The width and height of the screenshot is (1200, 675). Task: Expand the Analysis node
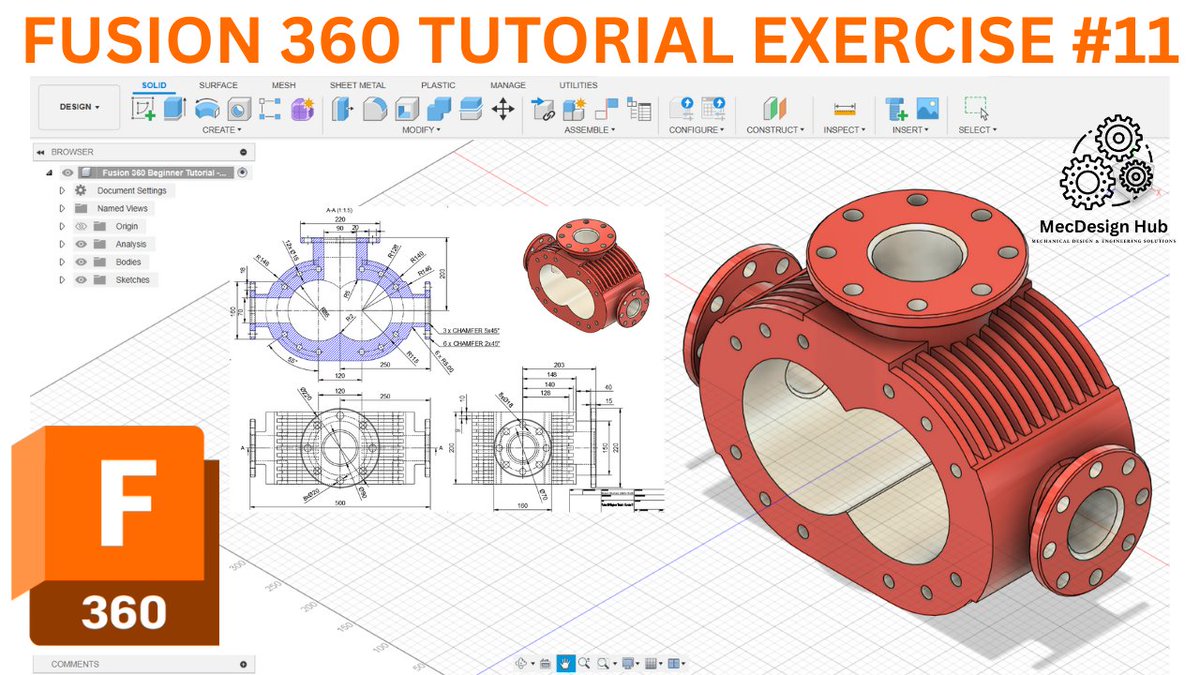(x=62, y=244)
